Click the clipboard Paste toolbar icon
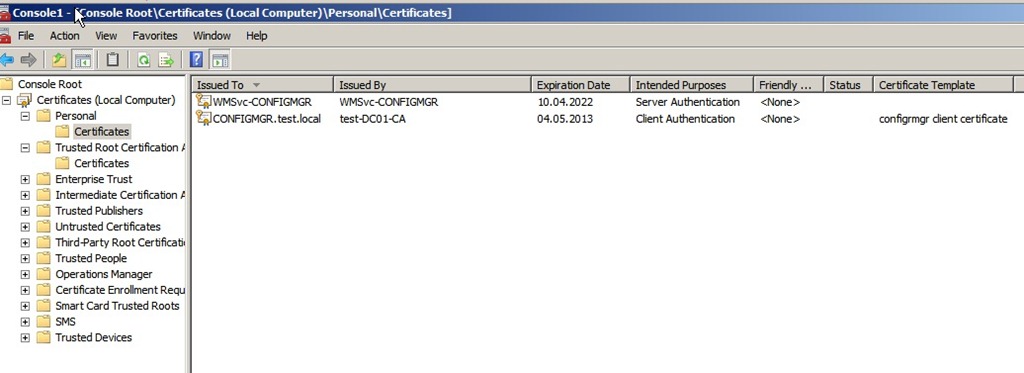This screenshot has width=1024, height=373. click(112, 60)
